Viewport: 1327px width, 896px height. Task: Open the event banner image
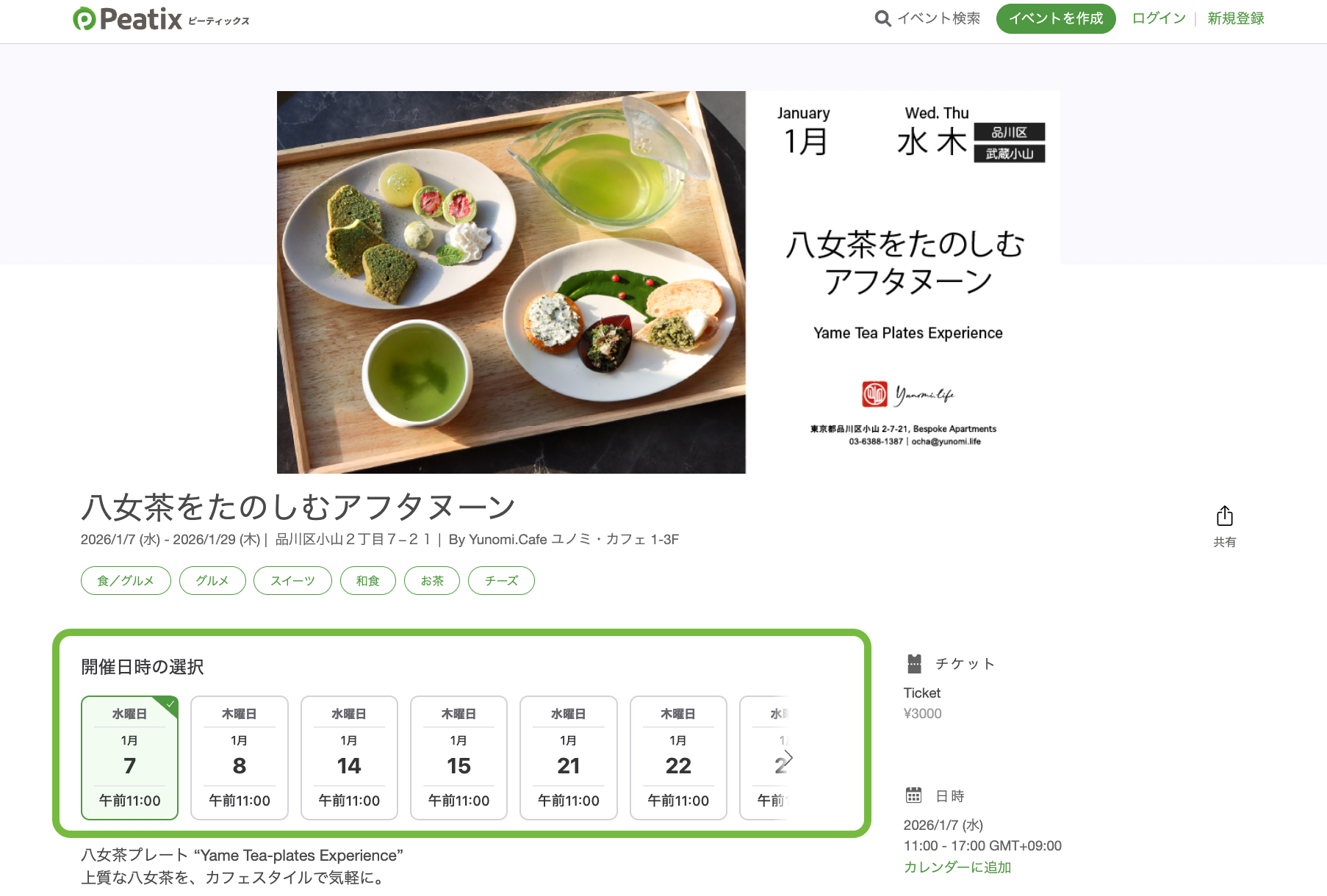tap(668, 282)
